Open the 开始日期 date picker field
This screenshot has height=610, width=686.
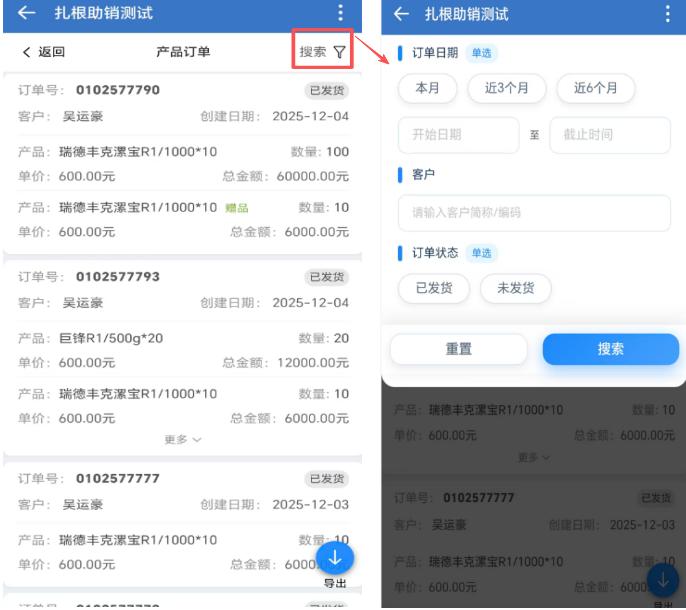click(458, 135)
